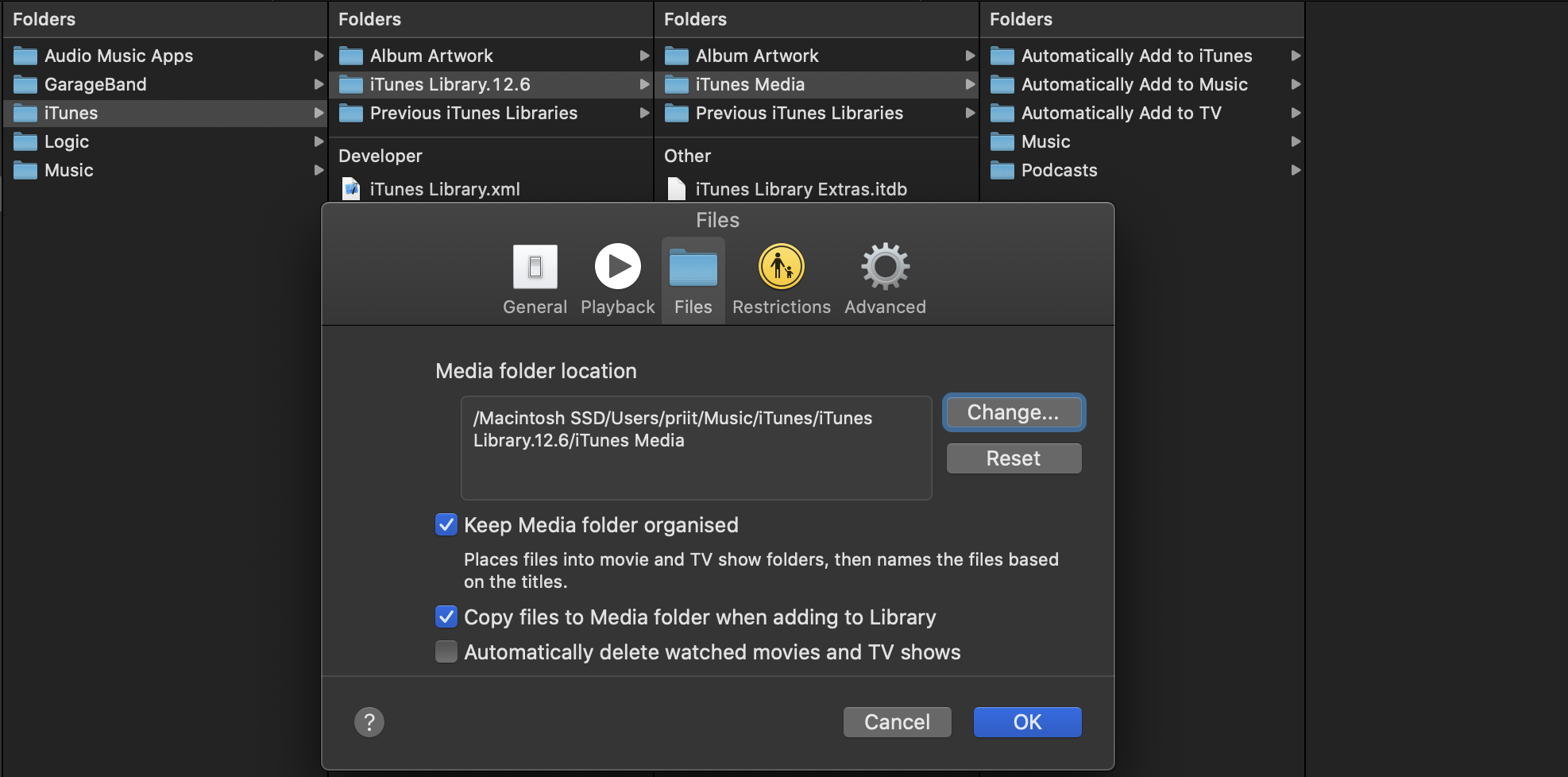Switch to the Advanced tab label
The image size is (1568, 777).
click(885, 307)
